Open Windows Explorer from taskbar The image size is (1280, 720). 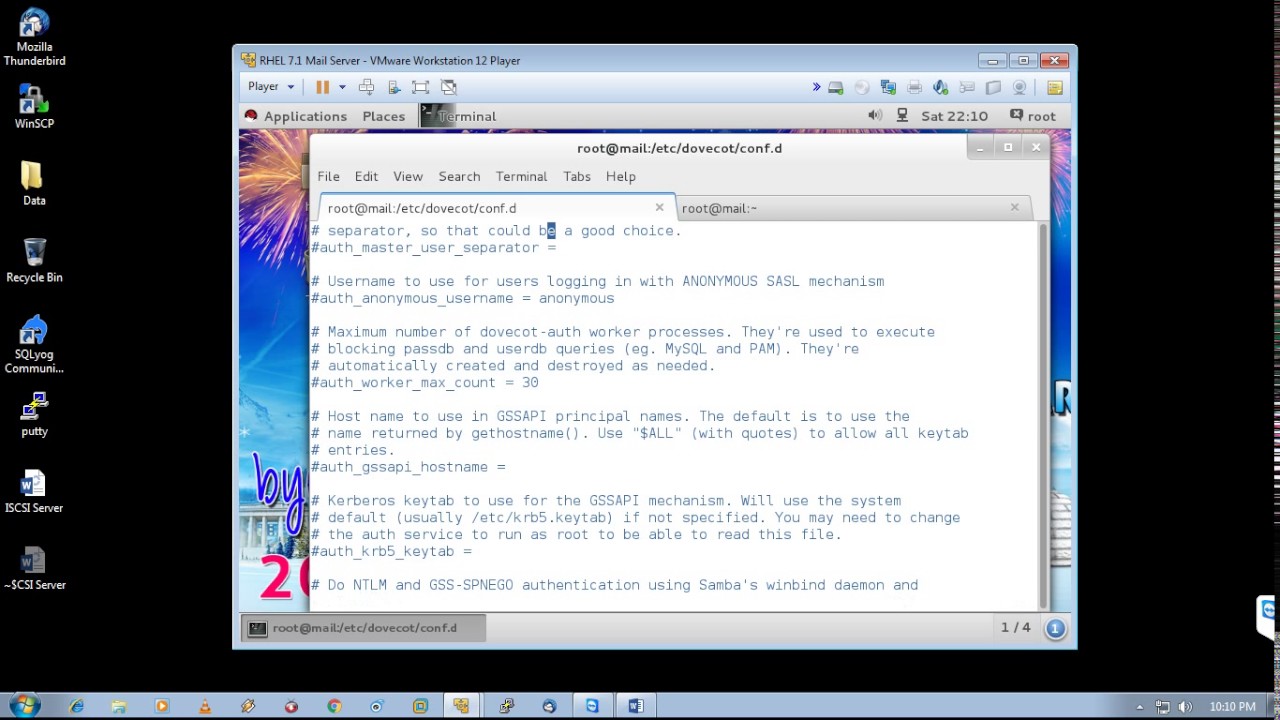[x=119, y=706]
